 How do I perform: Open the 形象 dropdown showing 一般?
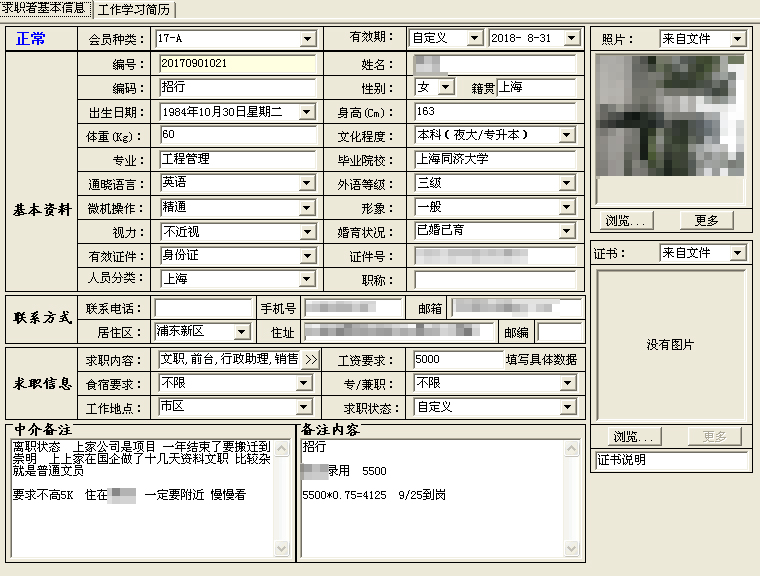[x=566, y=208]
